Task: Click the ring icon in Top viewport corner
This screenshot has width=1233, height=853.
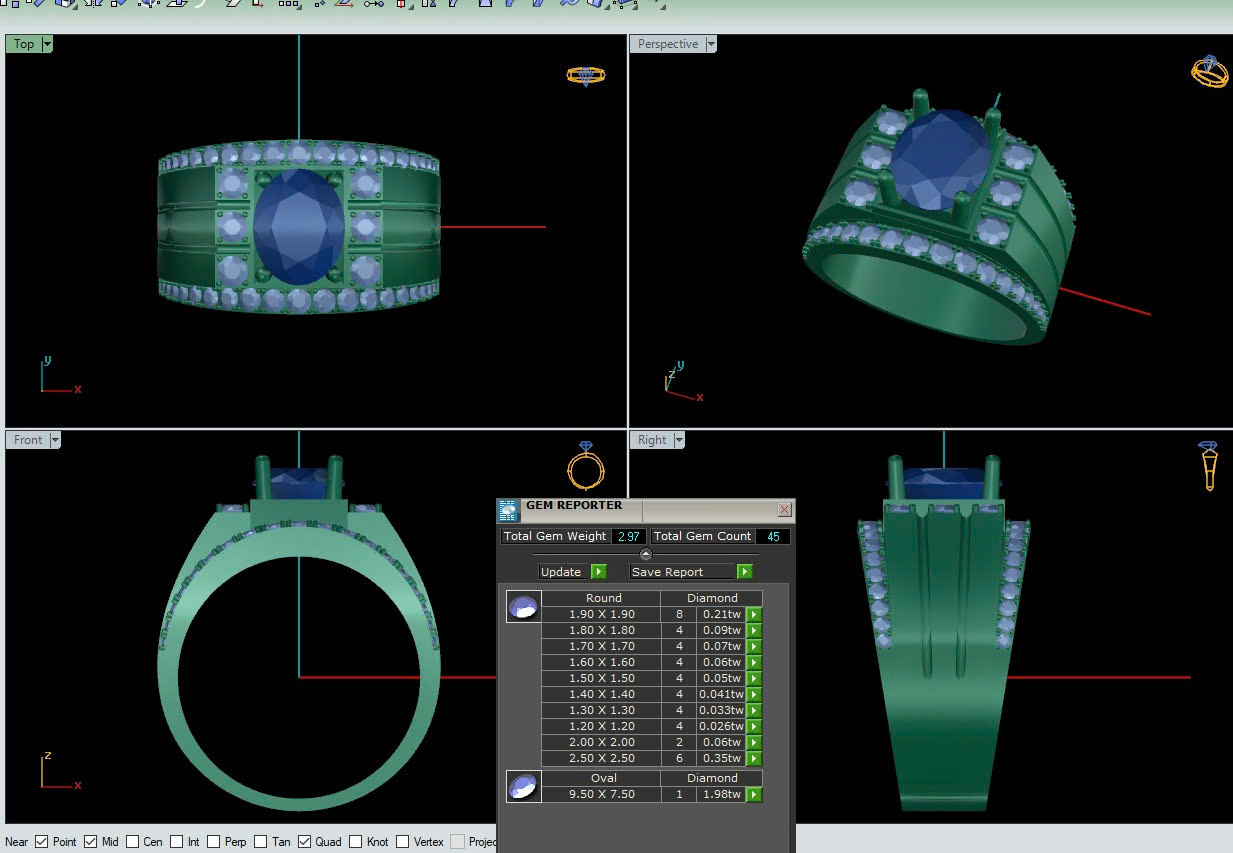Action: (x=585, y=76)
